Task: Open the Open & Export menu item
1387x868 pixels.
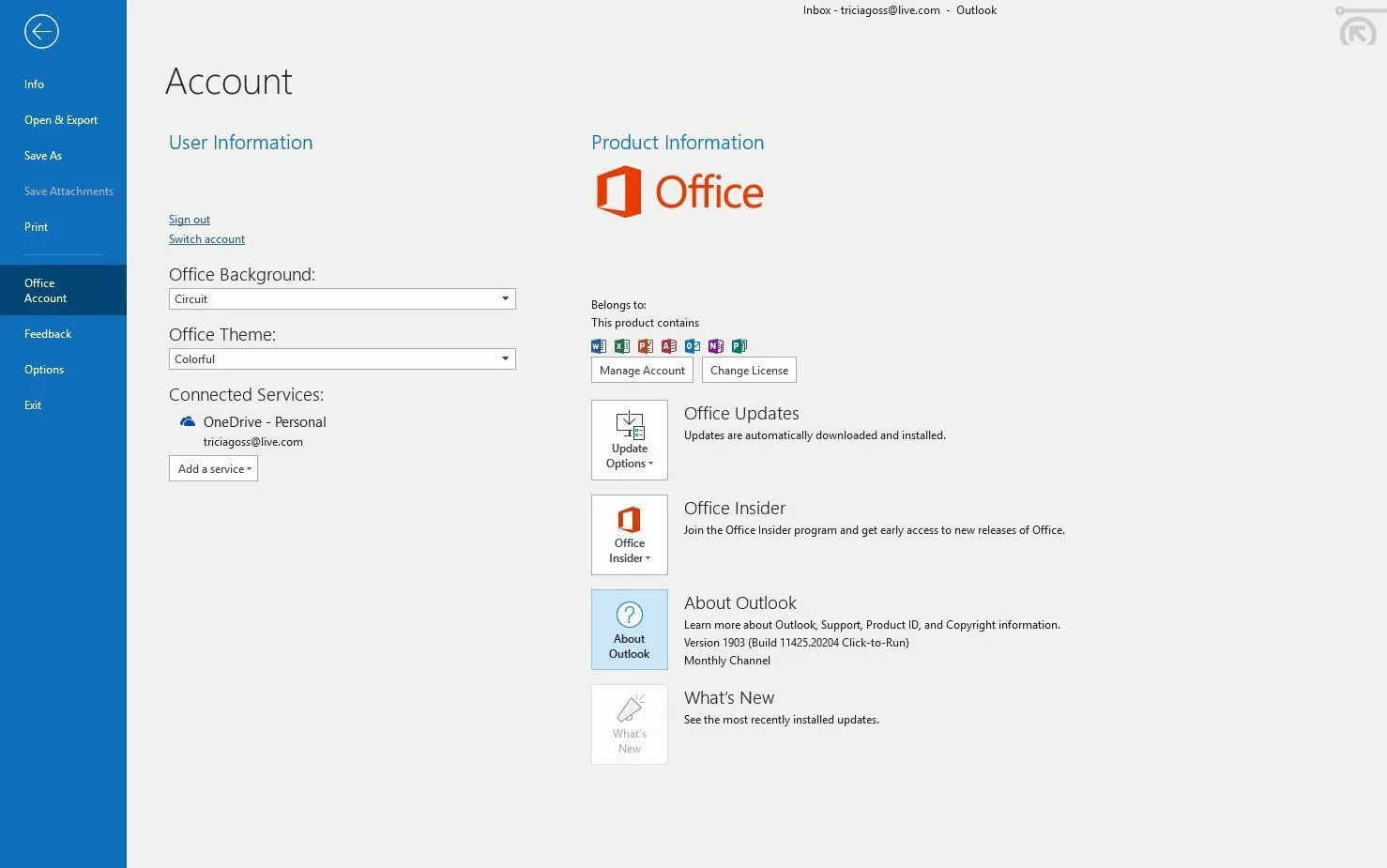Action: click(63, 120)
